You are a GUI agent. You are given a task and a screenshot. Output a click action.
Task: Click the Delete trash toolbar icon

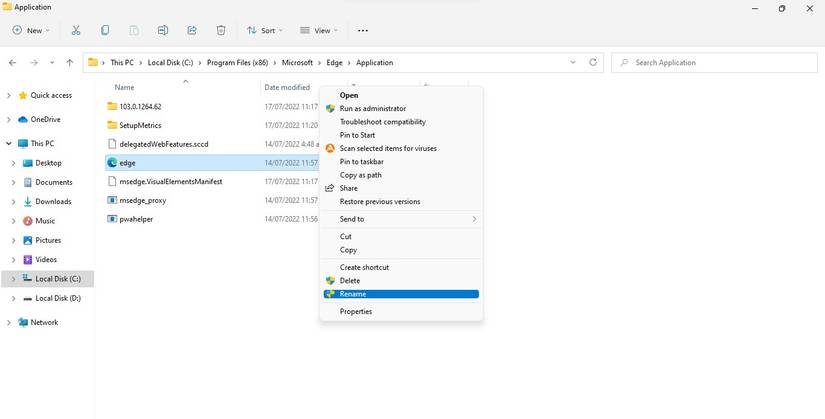[x=221, y=31]
